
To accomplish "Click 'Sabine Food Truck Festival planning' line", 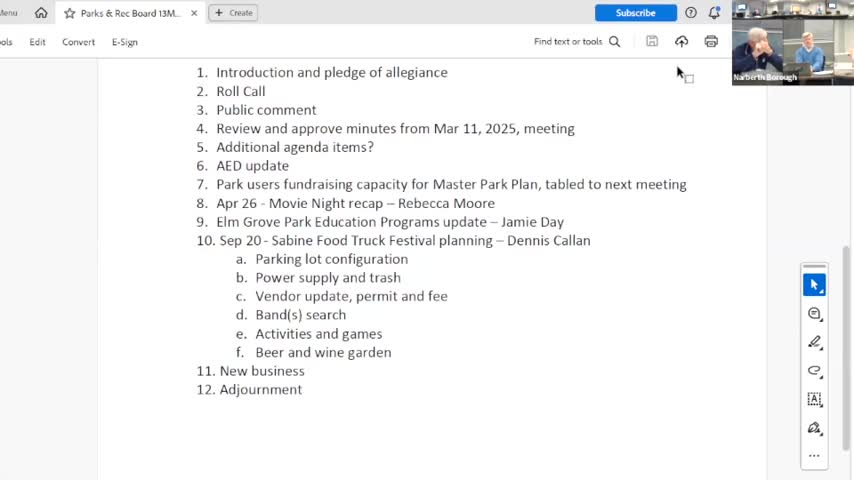I will [x=405, y=240].
